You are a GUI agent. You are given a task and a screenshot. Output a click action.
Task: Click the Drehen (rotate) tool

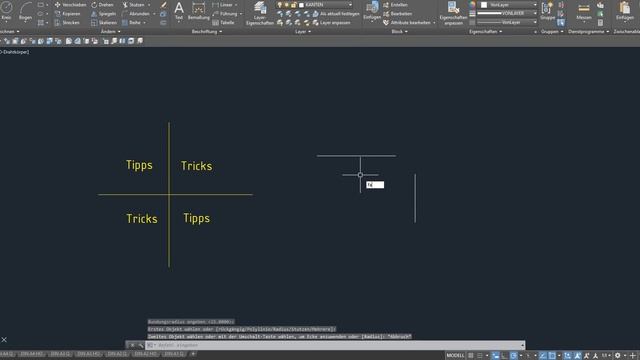coord(102,5)
